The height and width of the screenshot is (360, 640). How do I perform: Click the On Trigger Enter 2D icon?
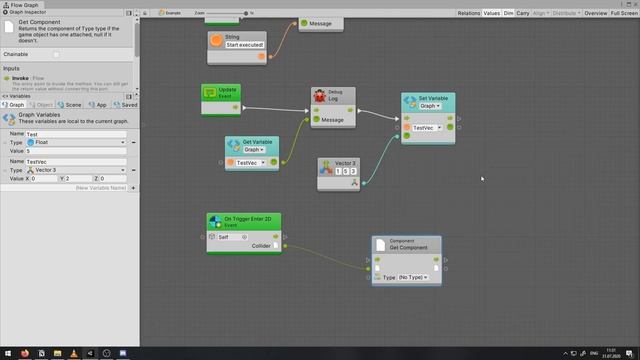216,222
